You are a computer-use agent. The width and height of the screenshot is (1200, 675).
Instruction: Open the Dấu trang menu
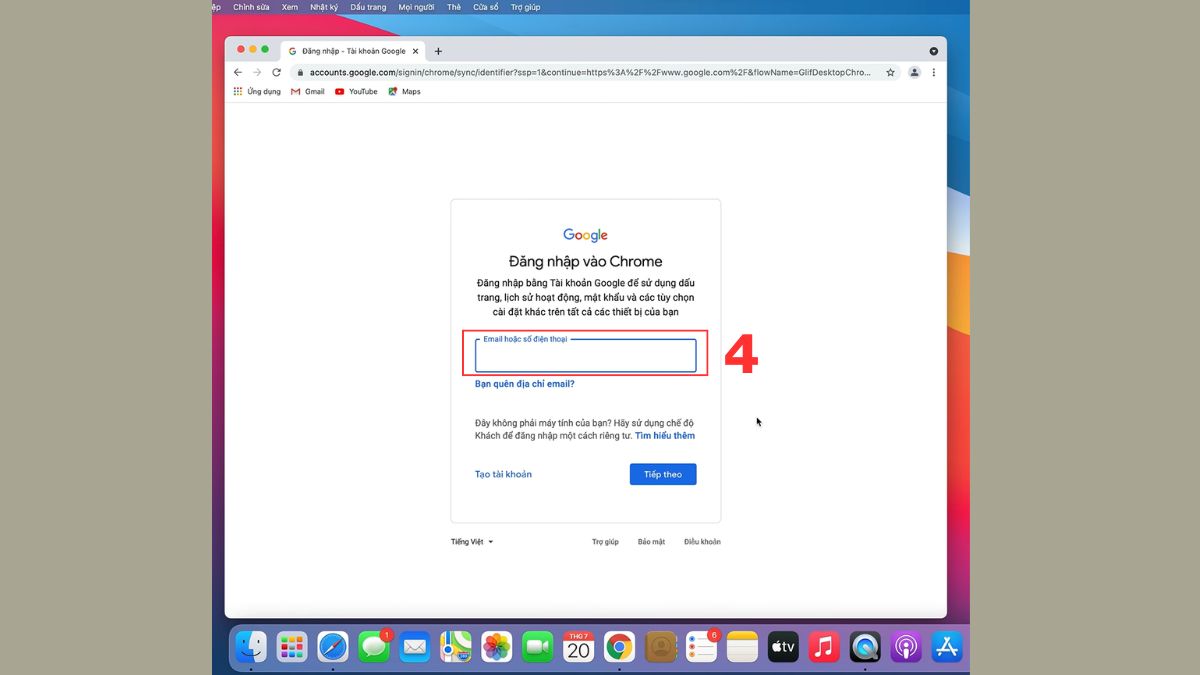point(368,7)
